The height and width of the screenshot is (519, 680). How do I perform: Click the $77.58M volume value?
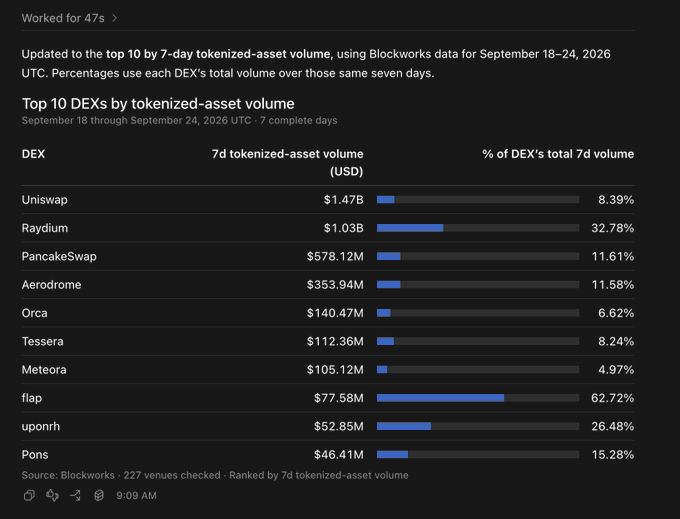(x=339, y=398)
